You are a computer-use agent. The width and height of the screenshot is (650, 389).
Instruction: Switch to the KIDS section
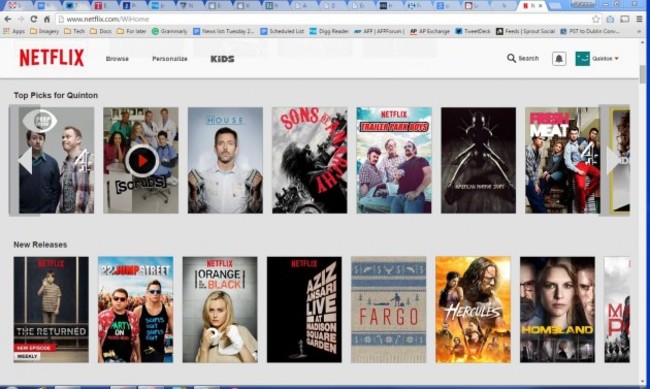pos(222,59)
